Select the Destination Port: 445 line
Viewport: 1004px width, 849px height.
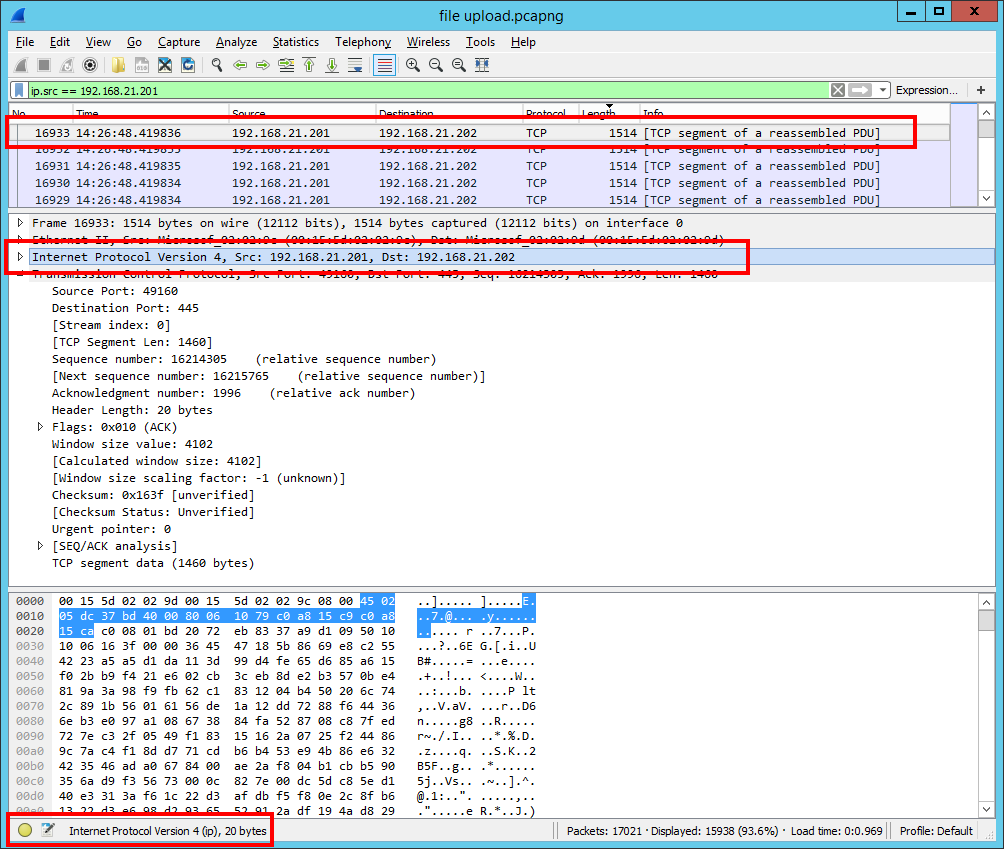[126, 308]
